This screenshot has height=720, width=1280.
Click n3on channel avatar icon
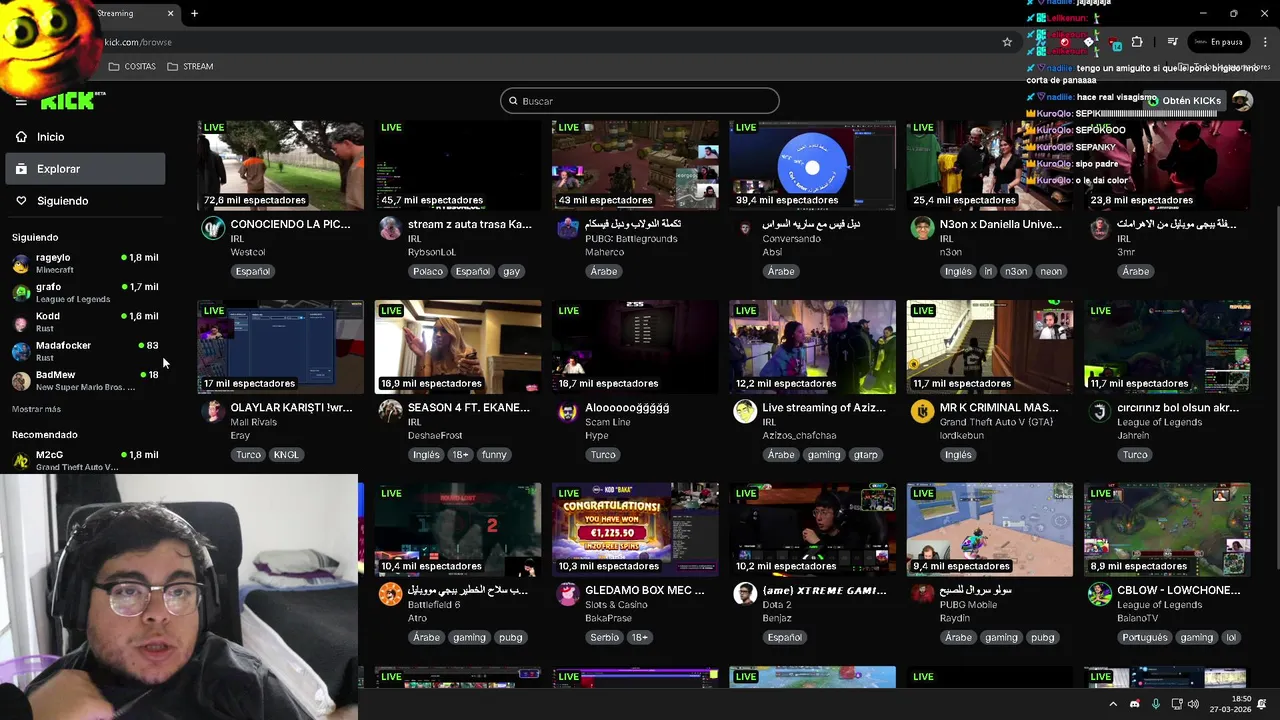click(922, 229)
